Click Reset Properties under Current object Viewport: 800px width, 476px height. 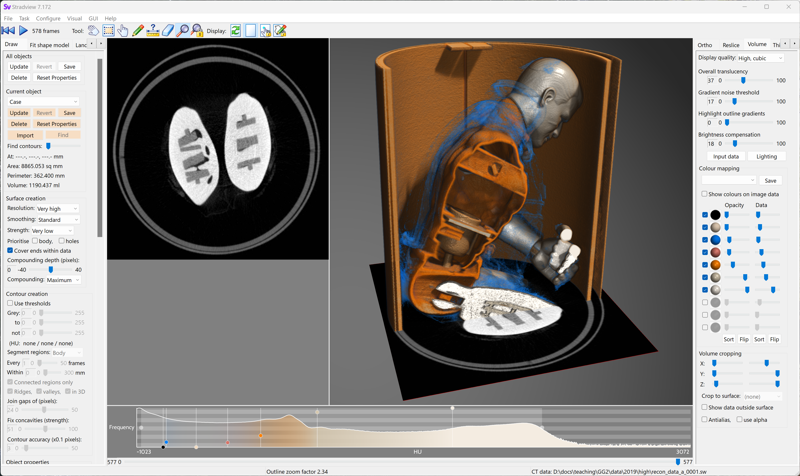57,124
